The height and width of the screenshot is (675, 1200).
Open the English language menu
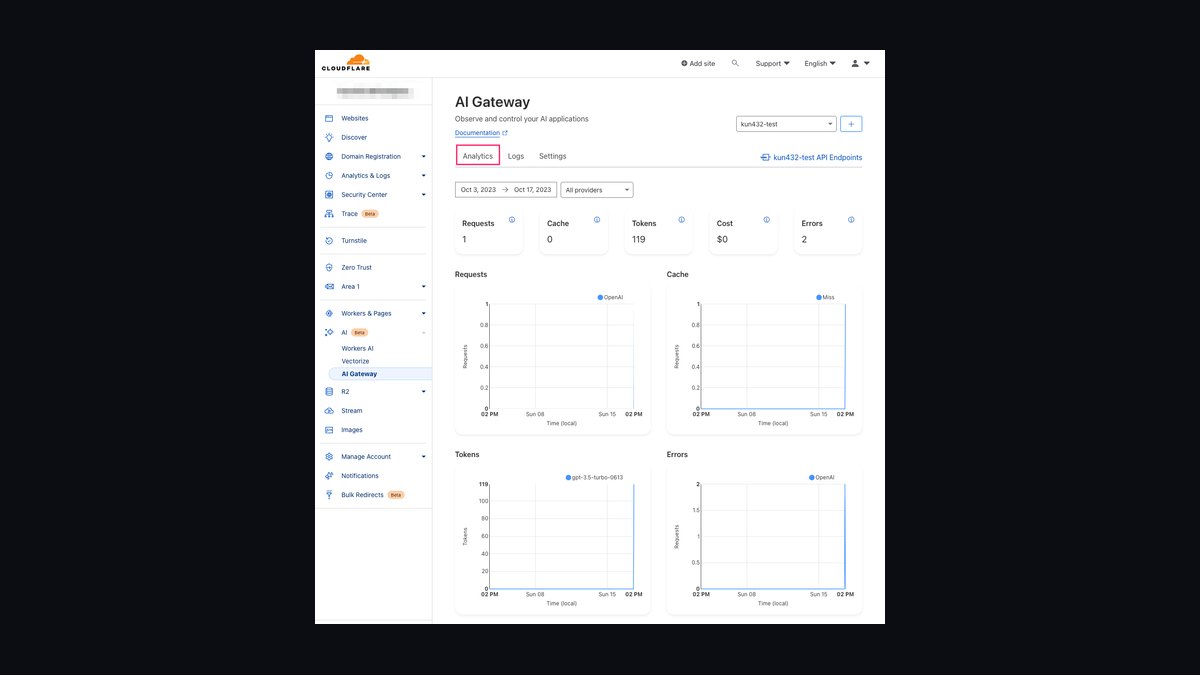pyautogui.click(x=820, y=63)
